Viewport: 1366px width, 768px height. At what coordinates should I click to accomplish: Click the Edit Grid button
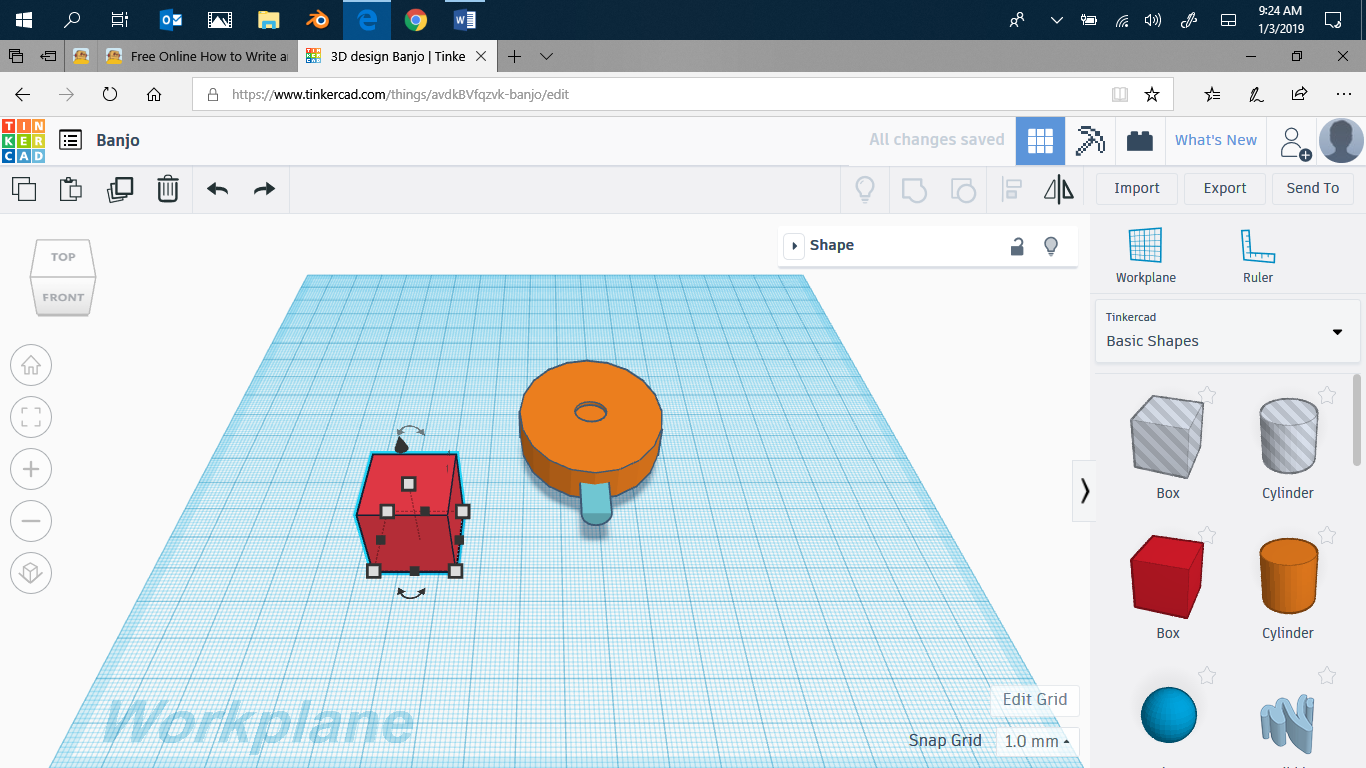point(1035,699)
